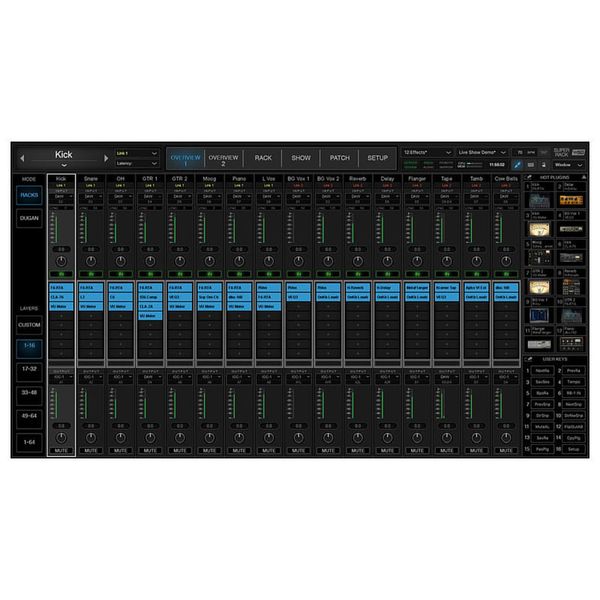Toggle the green IN button on Snare
600x600 pixels.
point(91,271)
